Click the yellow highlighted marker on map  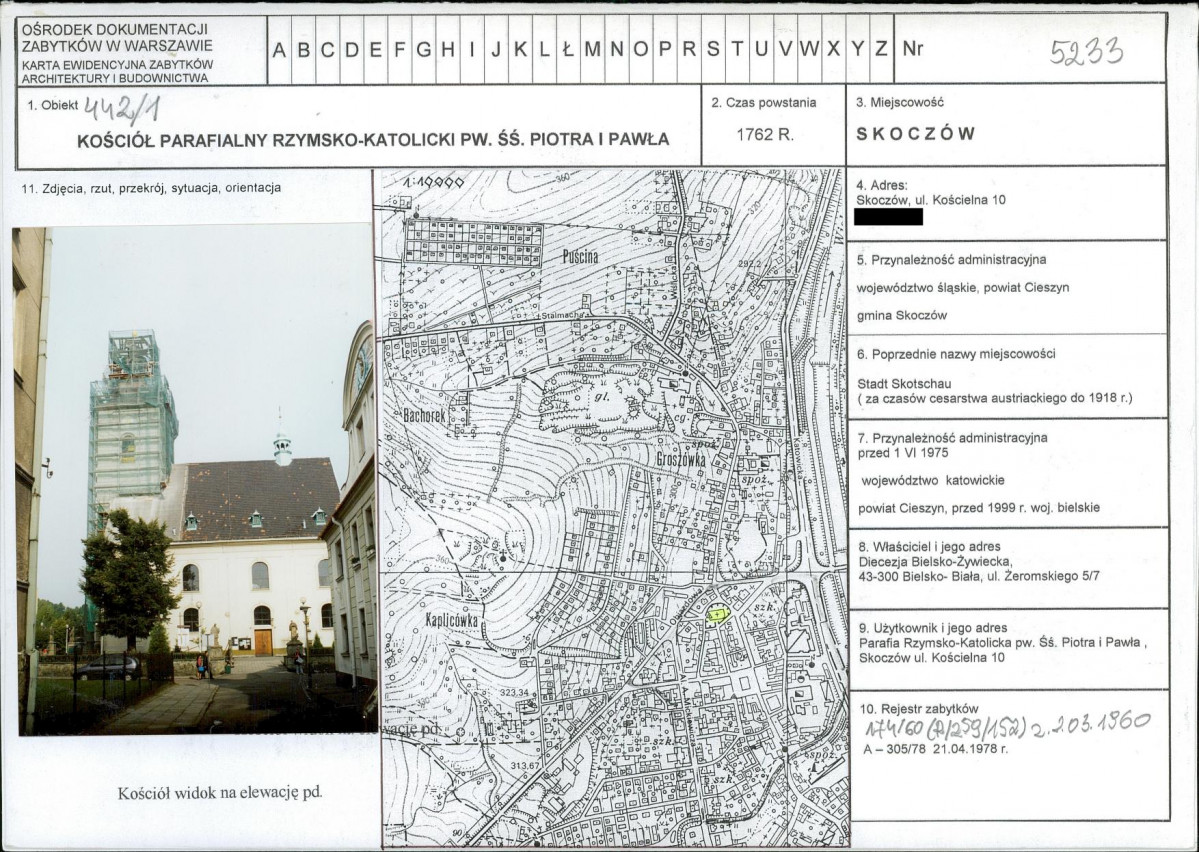tap(716, 616)
